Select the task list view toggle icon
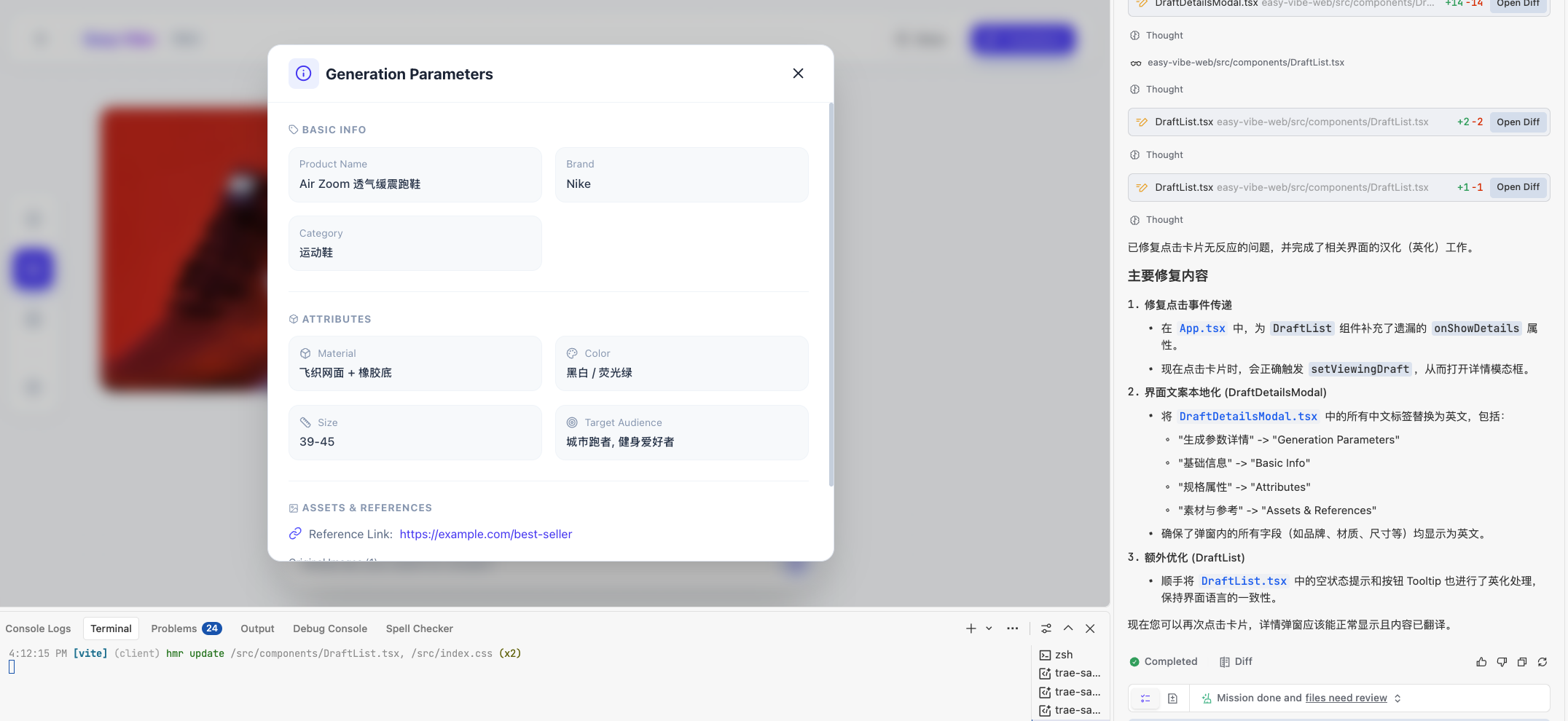Screen dimensions: 1568x721 coord(1145,698)
